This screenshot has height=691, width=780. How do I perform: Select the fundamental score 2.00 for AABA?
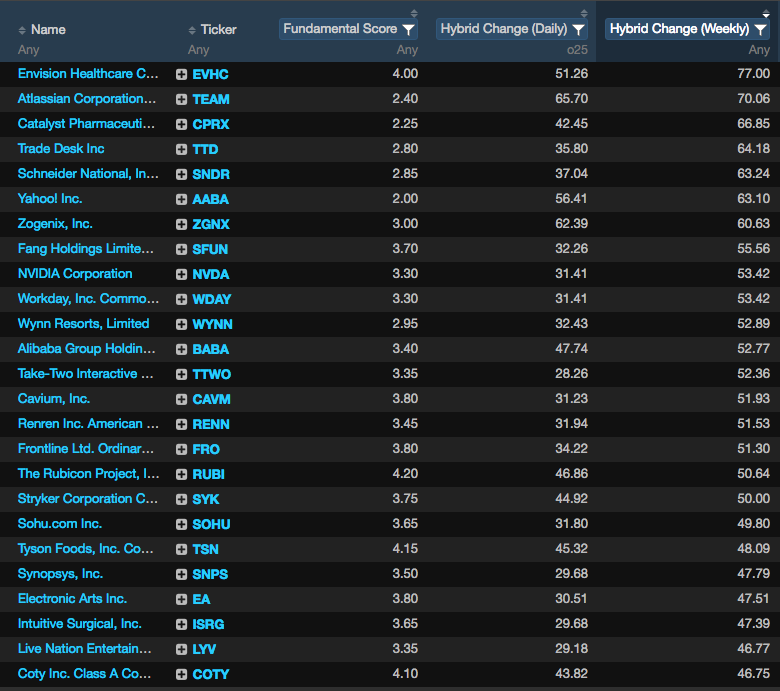coord(405,198)
